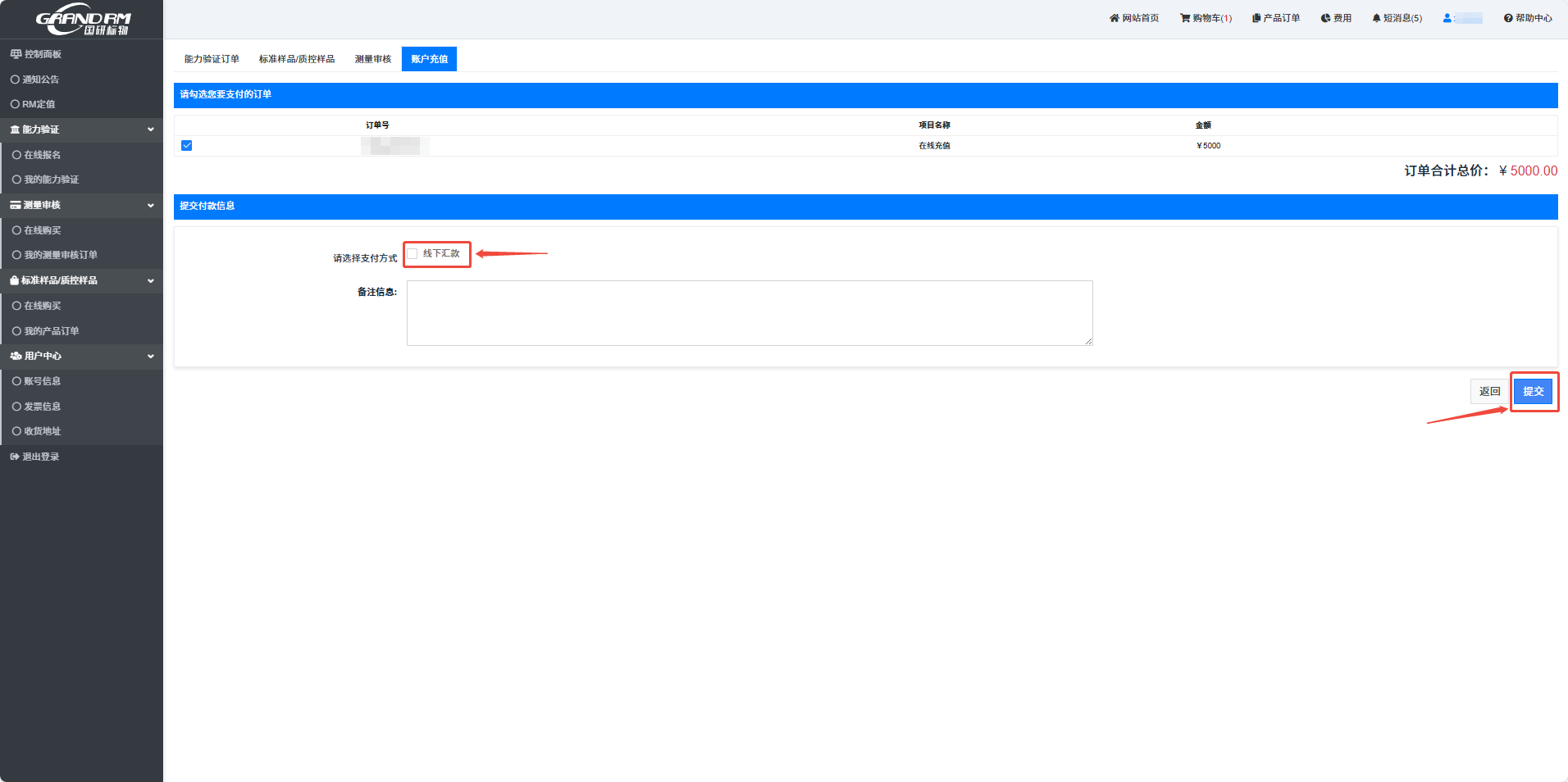
Task: Open 发票信息 in the sidebar
Action: 42,407
